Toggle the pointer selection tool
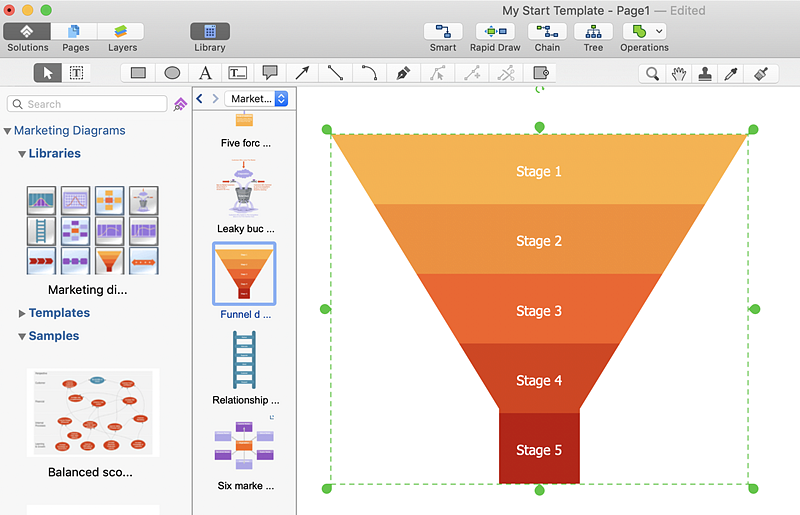Image resolution: width=800 pixels, height=515 pixels. point(47,73)
